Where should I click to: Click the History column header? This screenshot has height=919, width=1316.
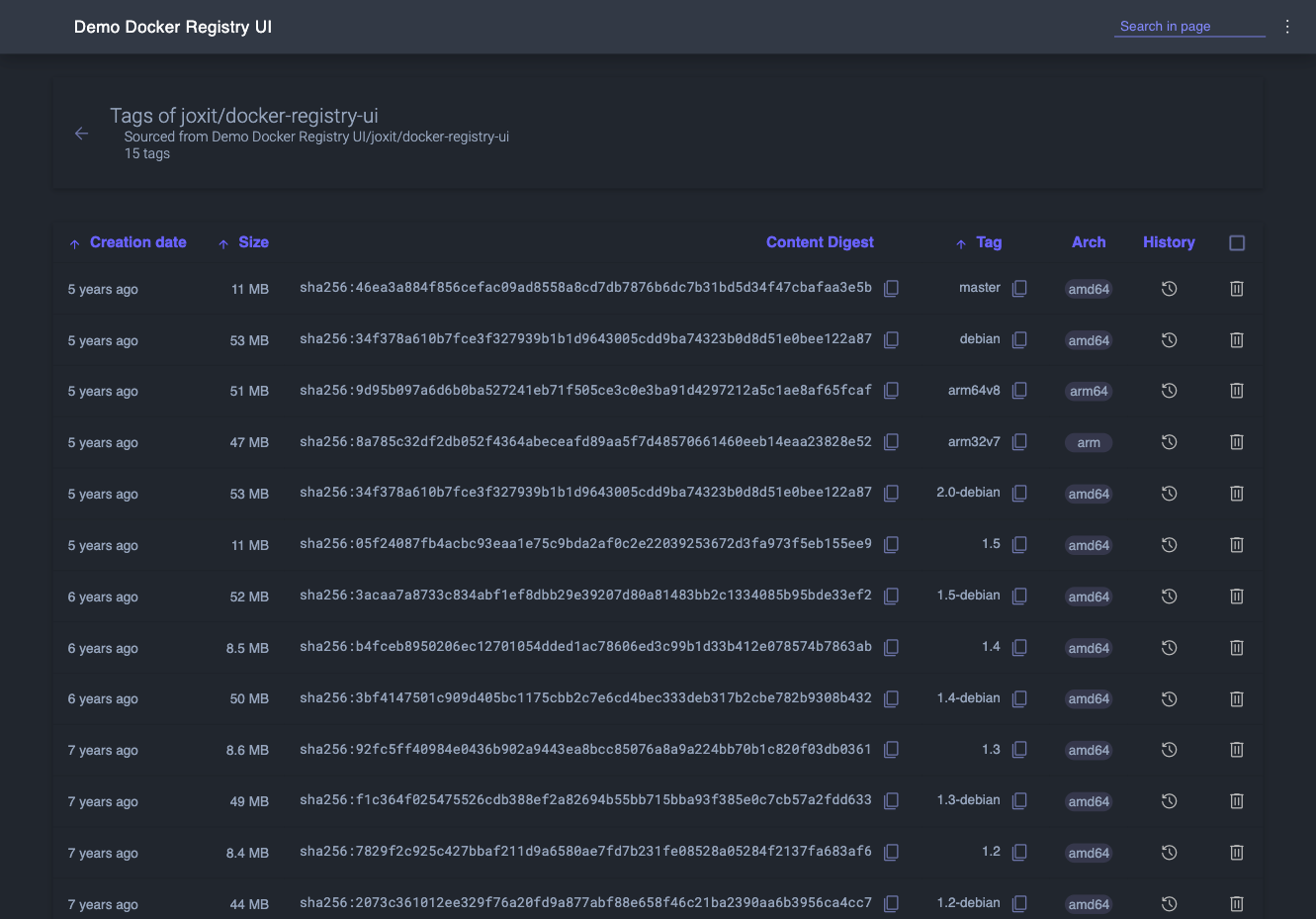pos(1169,242)
